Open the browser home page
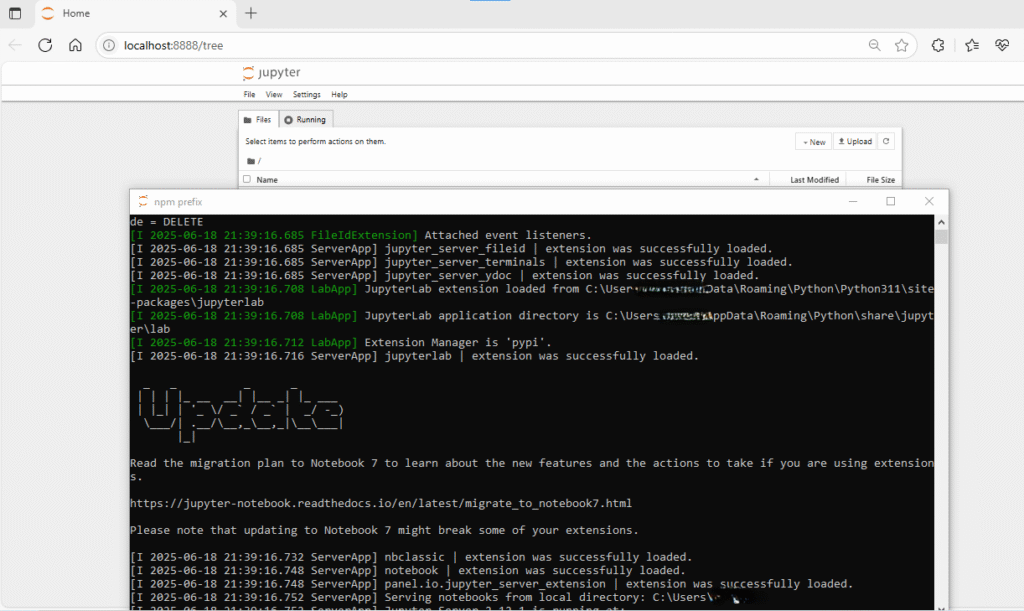The height and width of the screenshot is (611, 1024). (75, 45)
